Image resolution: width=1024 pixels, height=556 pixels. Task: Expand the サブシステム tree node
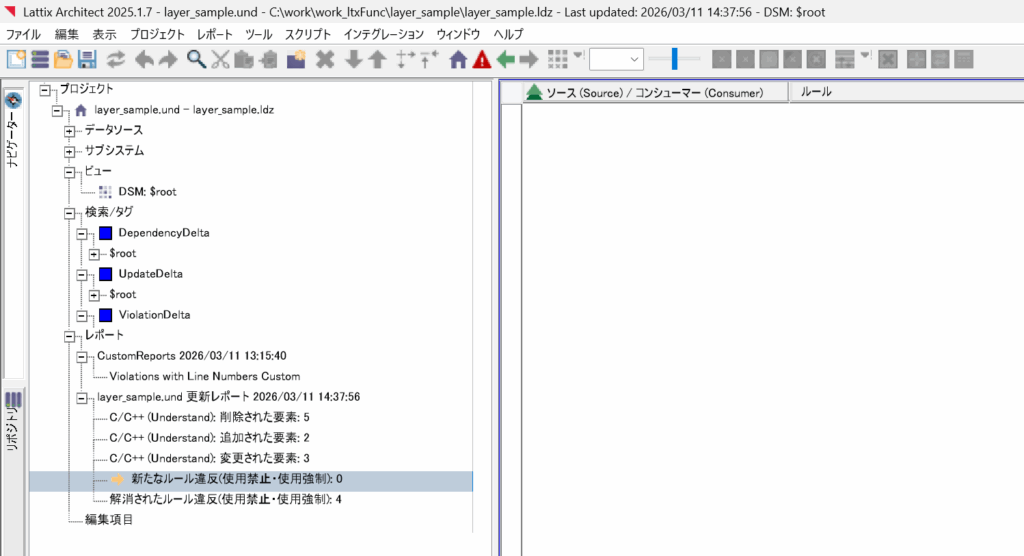point(70,151)
